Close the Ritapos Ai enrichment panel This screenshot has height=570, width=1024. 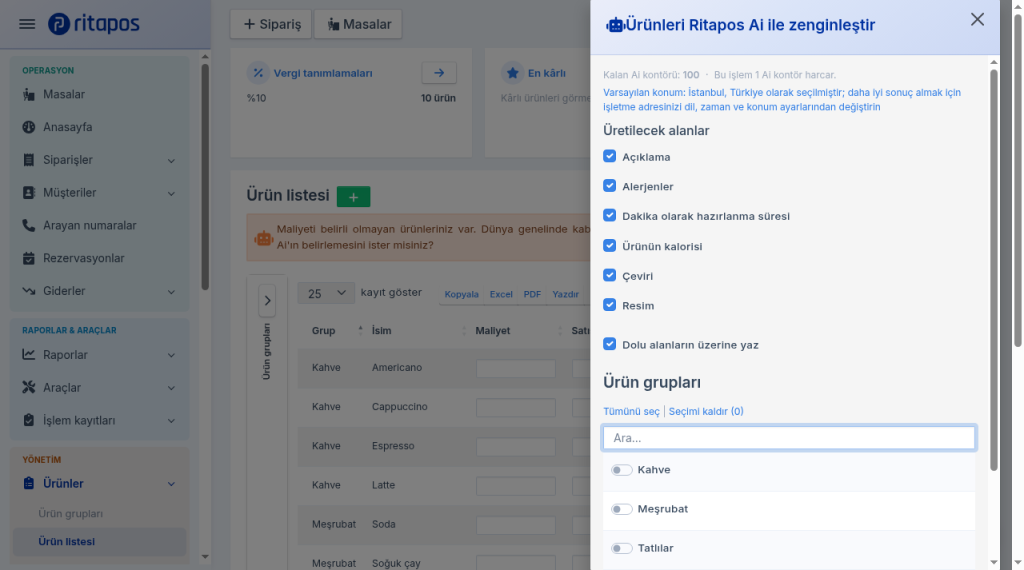(977, 20)
